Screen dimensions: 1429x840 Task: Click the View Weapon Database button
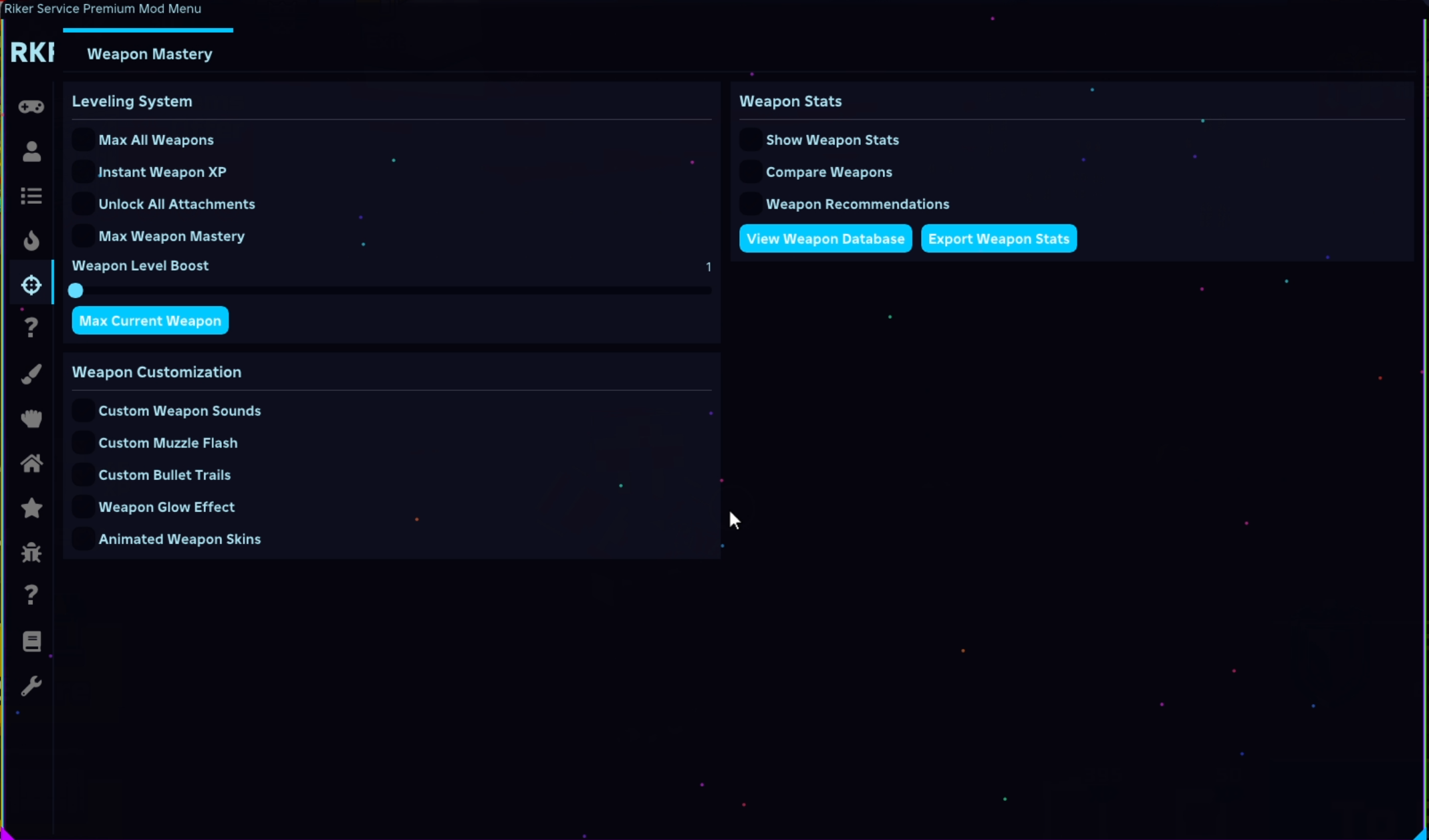tap(825, 239)
